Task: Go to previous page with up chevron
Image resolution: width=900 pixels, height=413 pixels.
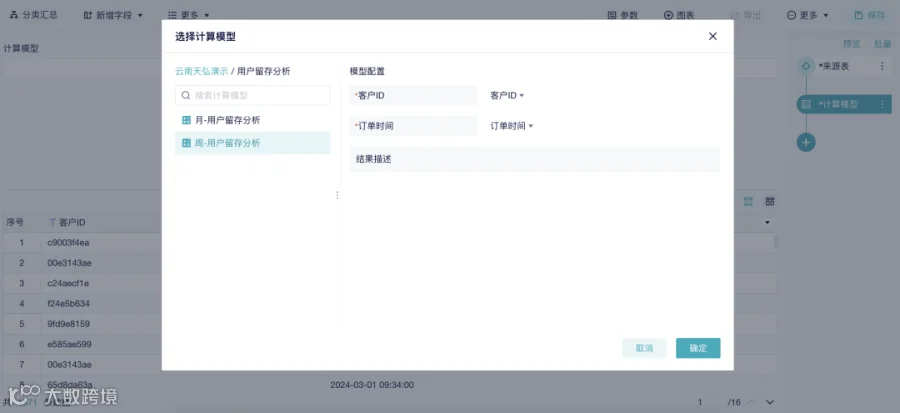Action: click(751, 402)
